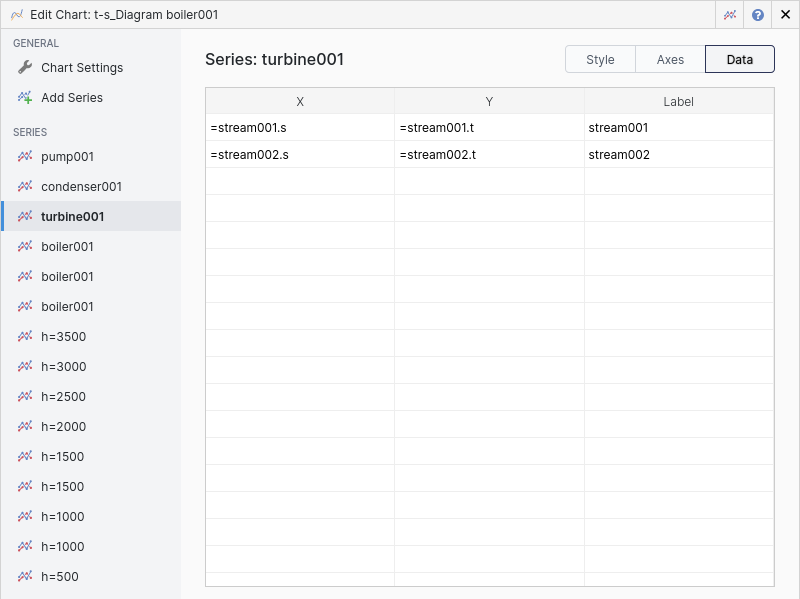Edit the =stream001.s X cell
The image size is (800, 599).
click(299, 128)
